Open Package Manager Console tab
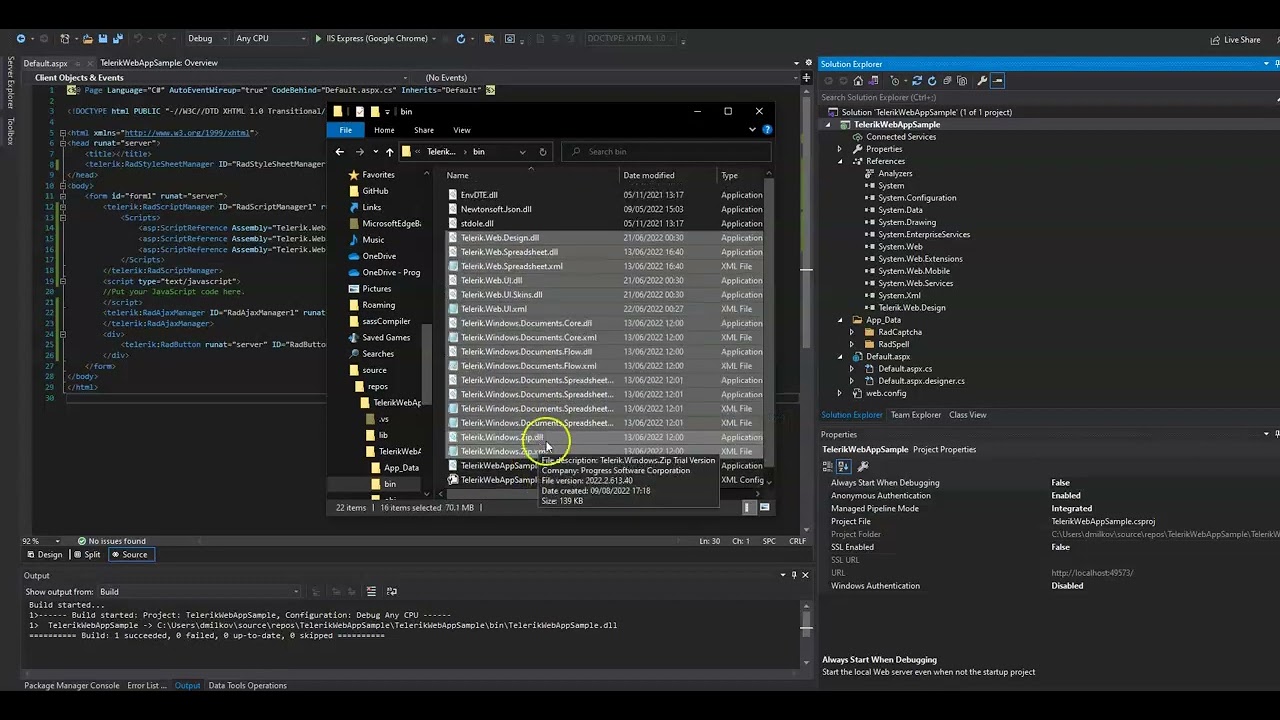Viewport: 1280px width, 720px height. click(71, 686)
